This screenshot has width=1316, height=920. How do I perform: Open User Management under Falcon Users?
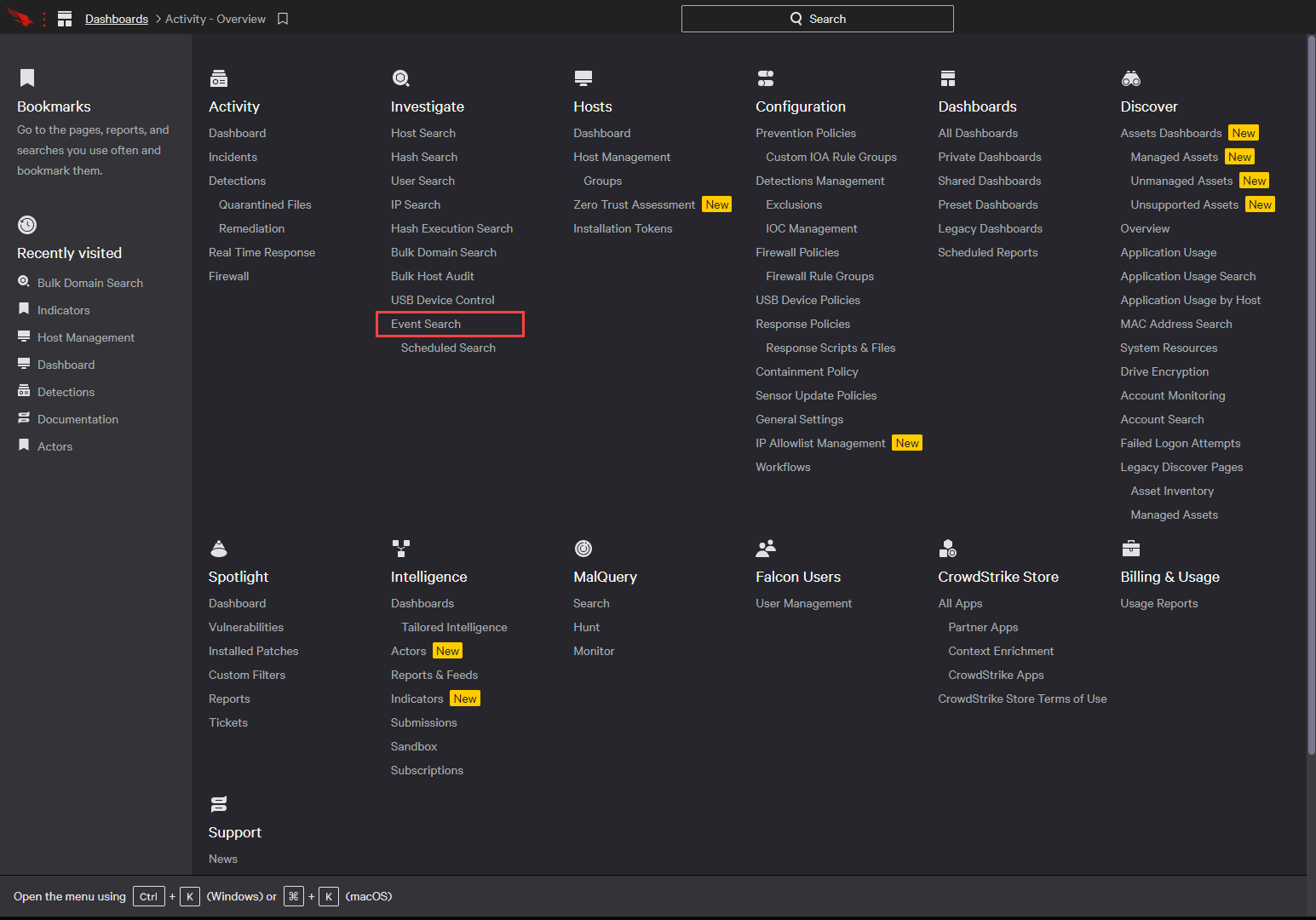coord(803,603)
